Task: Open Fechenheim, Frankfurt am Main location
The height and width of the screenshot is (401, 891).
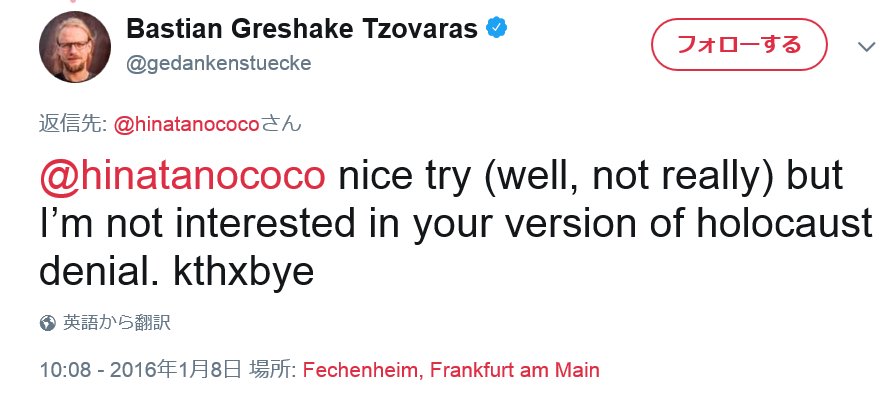Action: click(x=451, y=370)
